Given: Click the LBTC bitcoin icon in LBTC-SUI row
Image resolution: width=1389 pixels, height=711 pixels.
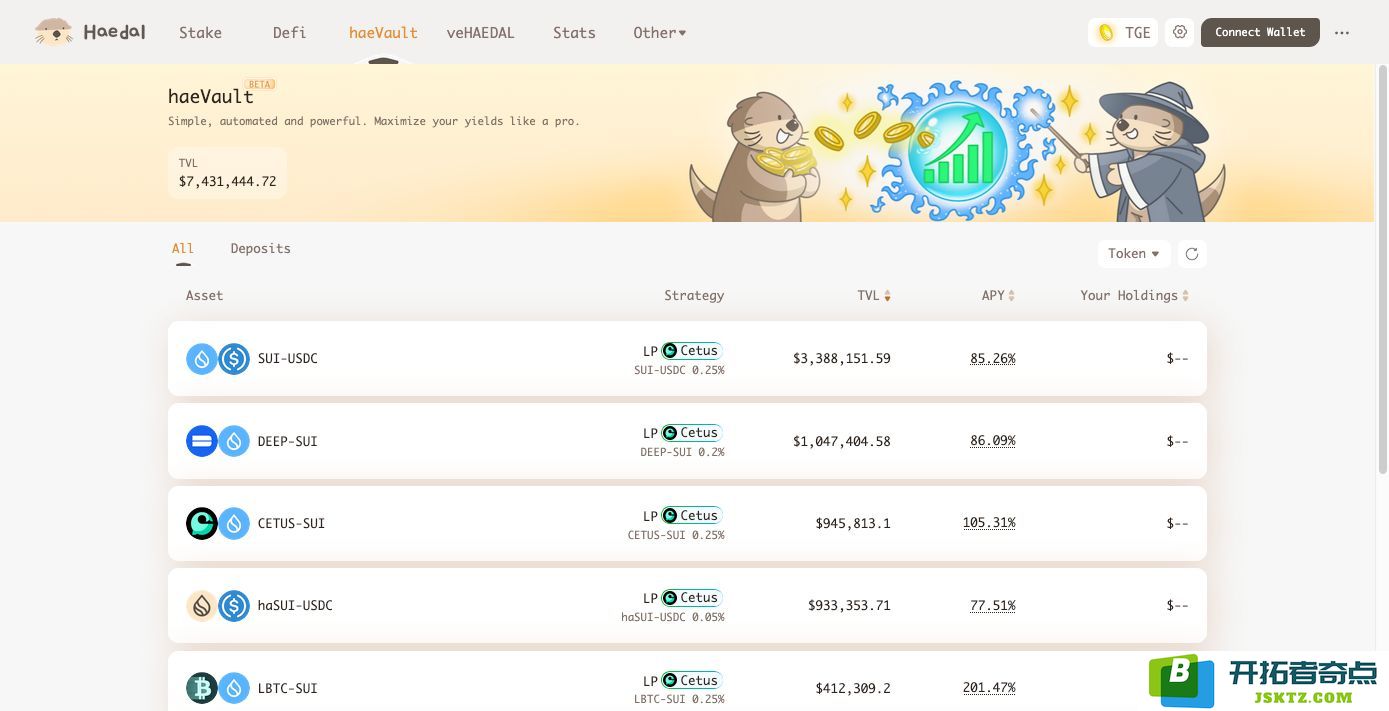Looking at the screenshot, I should pyautogui.click(x=202, y=688).
